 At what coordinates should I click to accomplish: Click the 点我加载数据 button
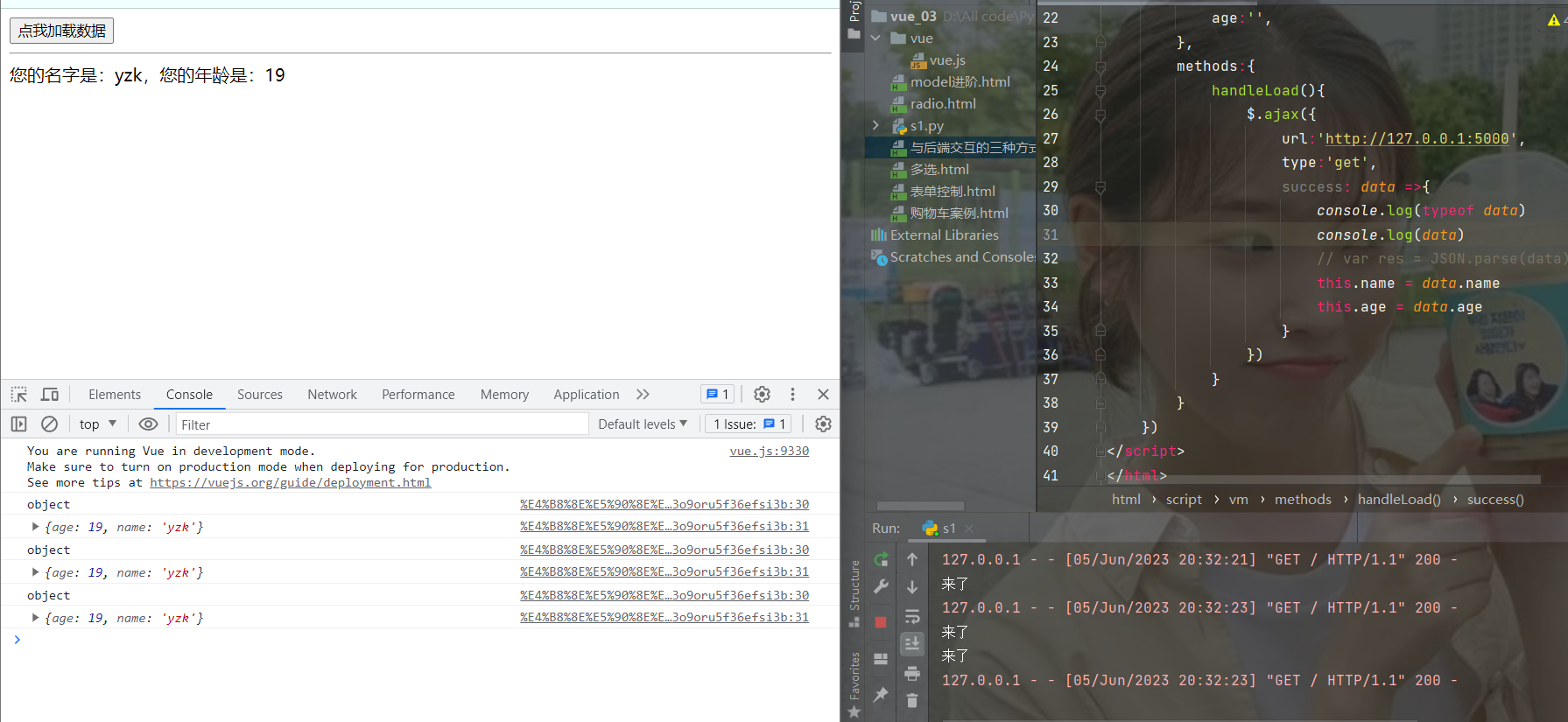coord(61,31)
